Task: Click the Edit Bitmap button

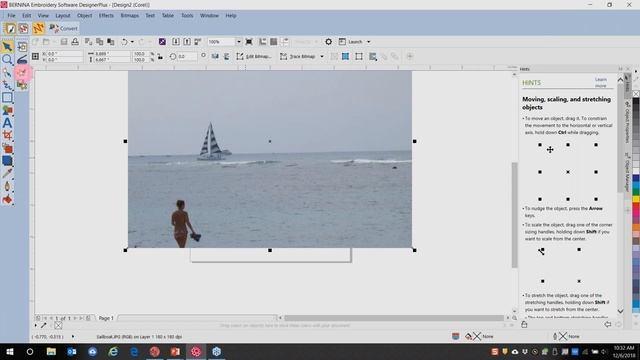Action: pos(254,56)
